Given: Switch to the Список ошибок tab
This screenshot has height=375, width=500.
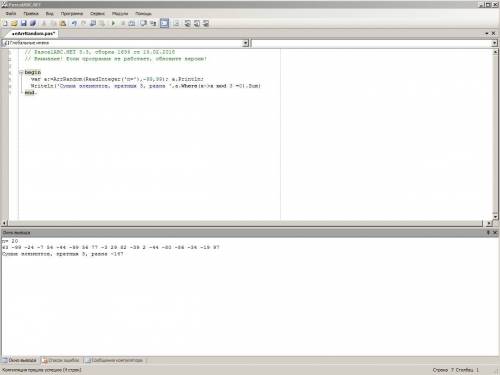Looking at the screenshot, I should click(60, 360).
